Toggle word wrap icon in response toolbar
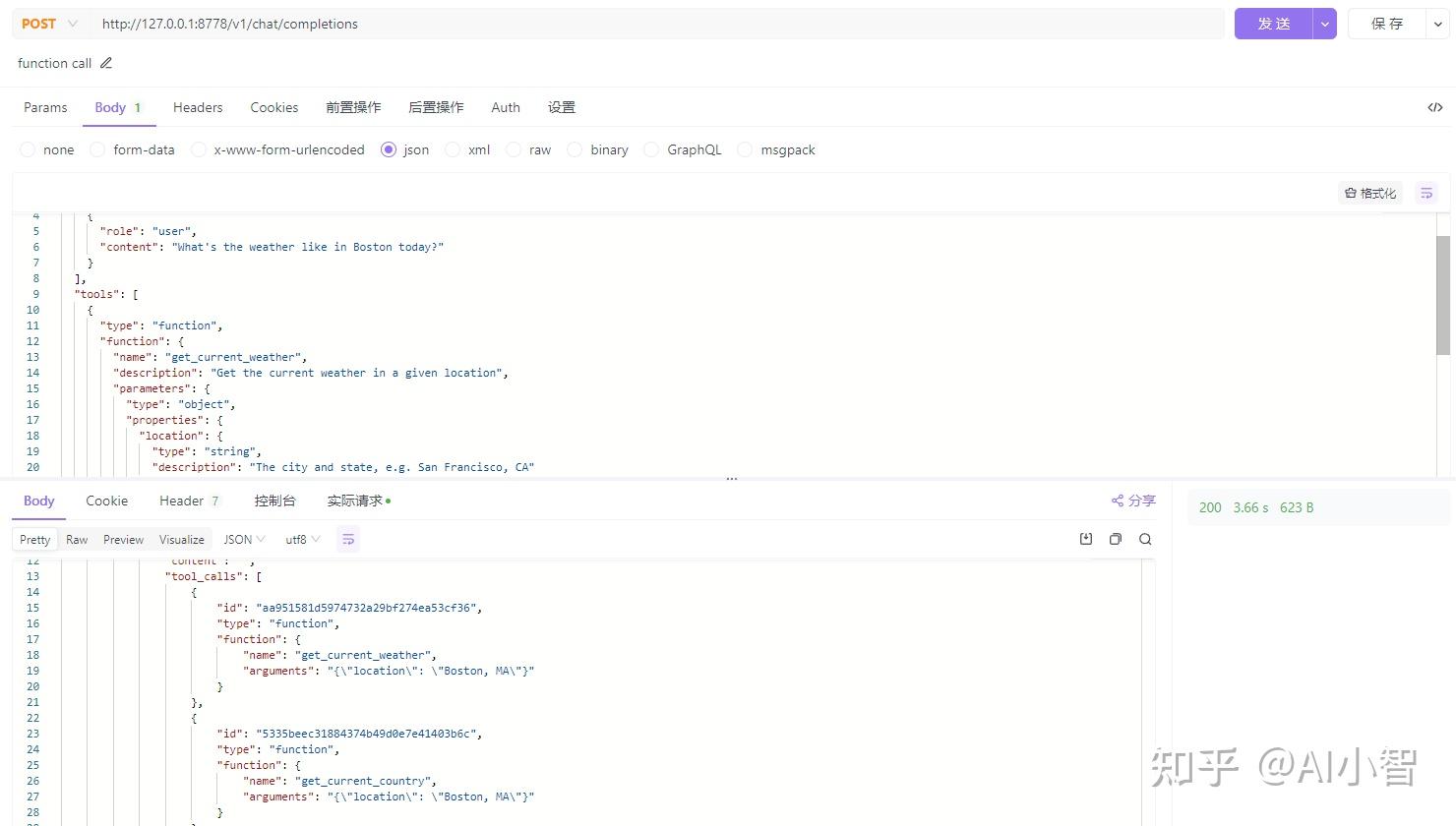The width and height of the screenshot is (1456, 826). pyautogui.click(x=347, y=539)
